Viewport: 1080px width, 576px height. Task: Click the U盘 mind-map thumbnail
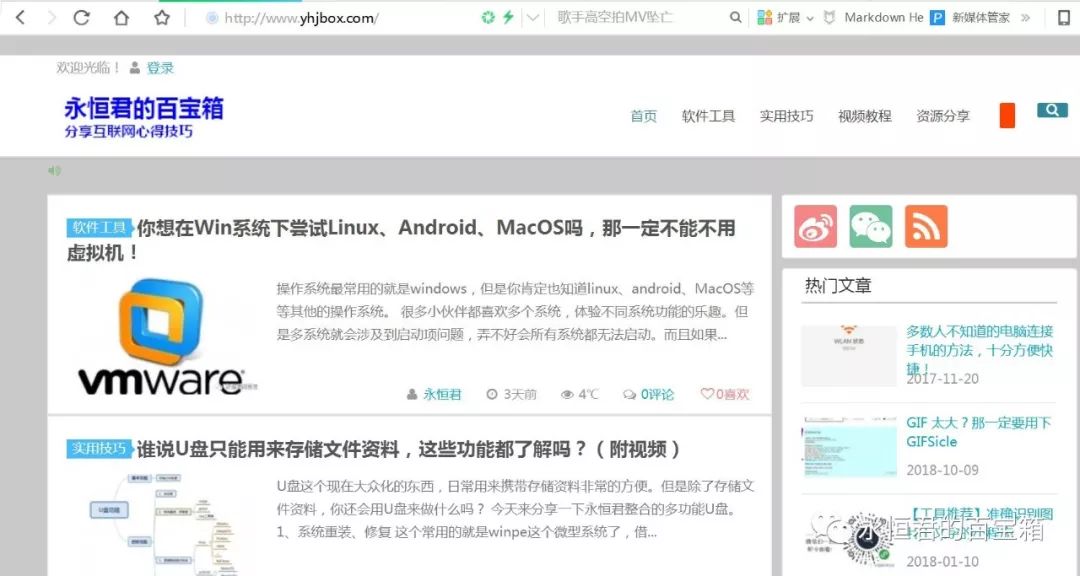(x=163, y=524)
